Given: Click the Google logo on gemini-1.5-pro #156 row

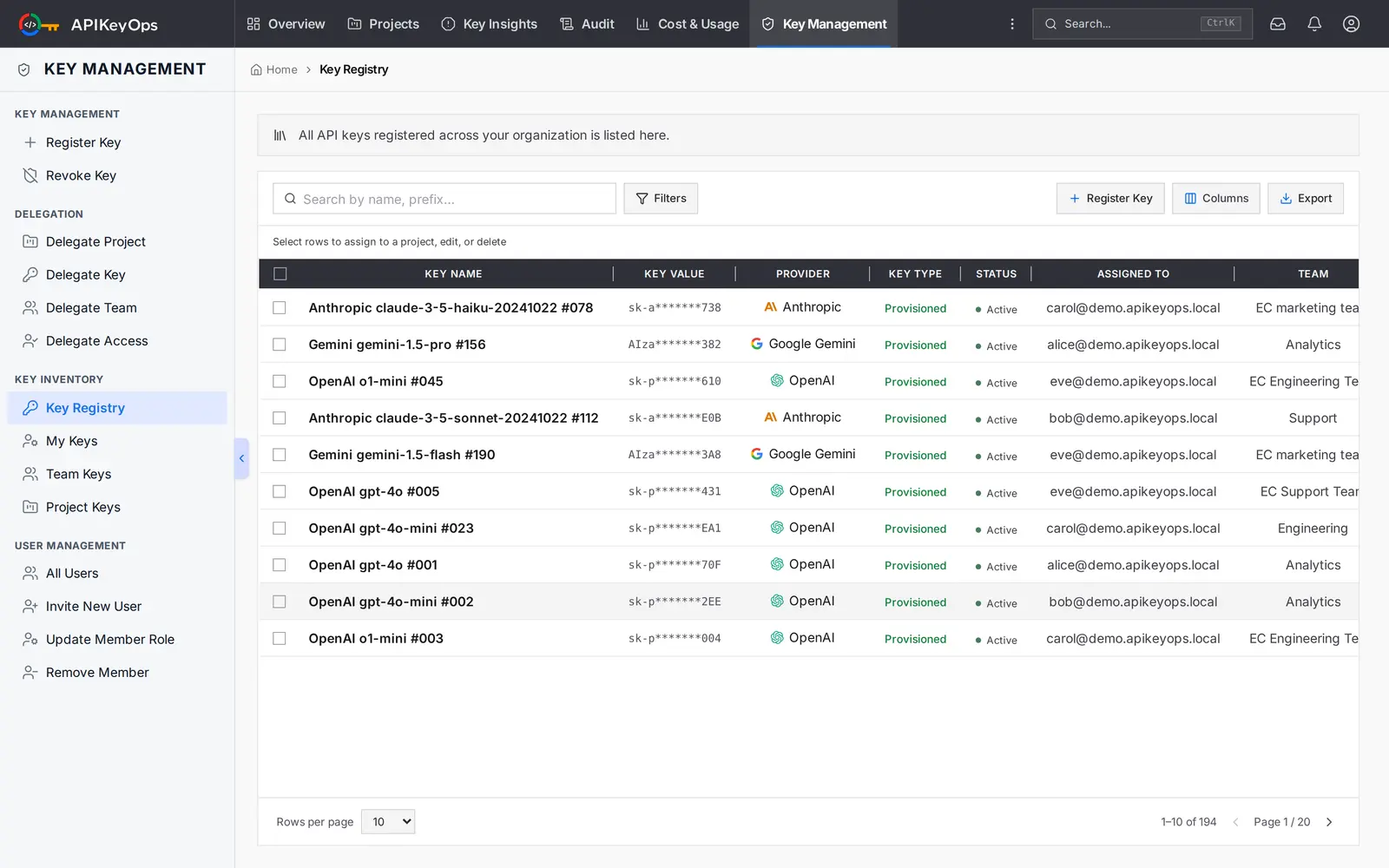Looking at the screenshot, I should pos(757,344).
